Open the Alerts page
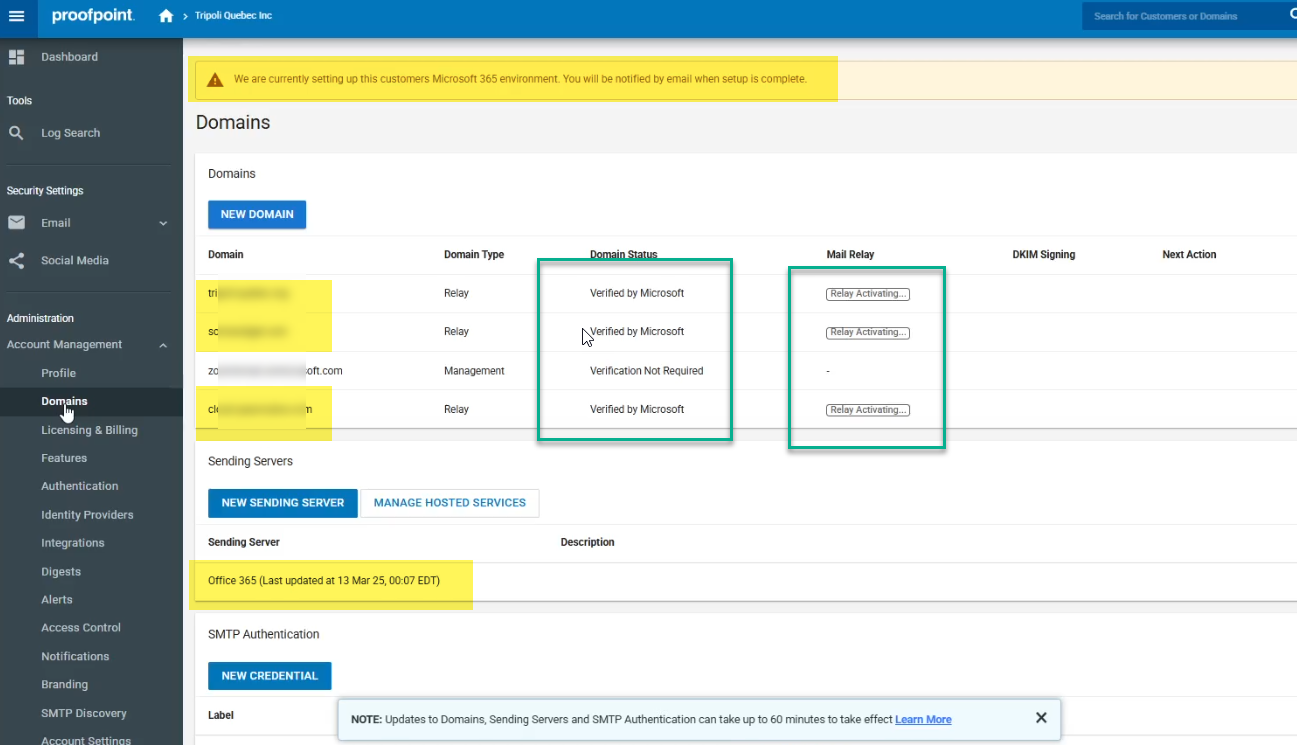The height and width of the screenshot is (745, 1297). point(56,600)
